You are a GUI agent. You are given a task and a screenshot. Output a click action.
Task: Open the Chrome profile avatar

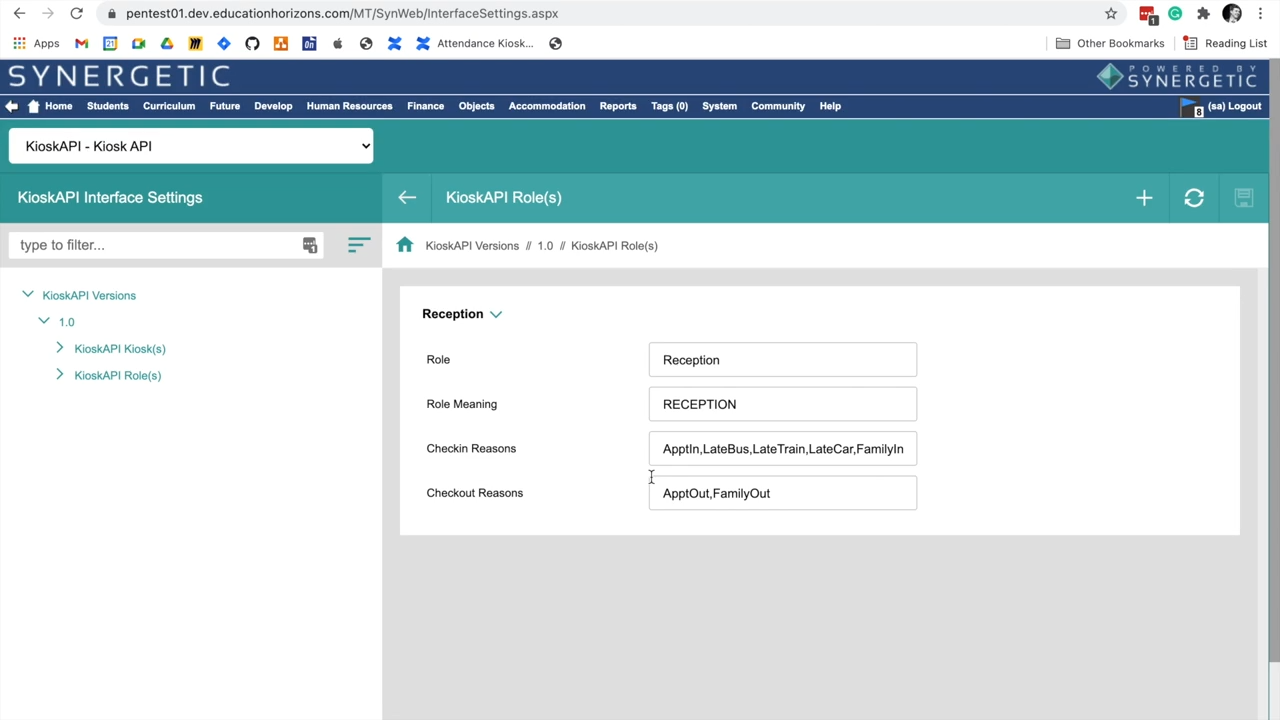point(1232,14)
